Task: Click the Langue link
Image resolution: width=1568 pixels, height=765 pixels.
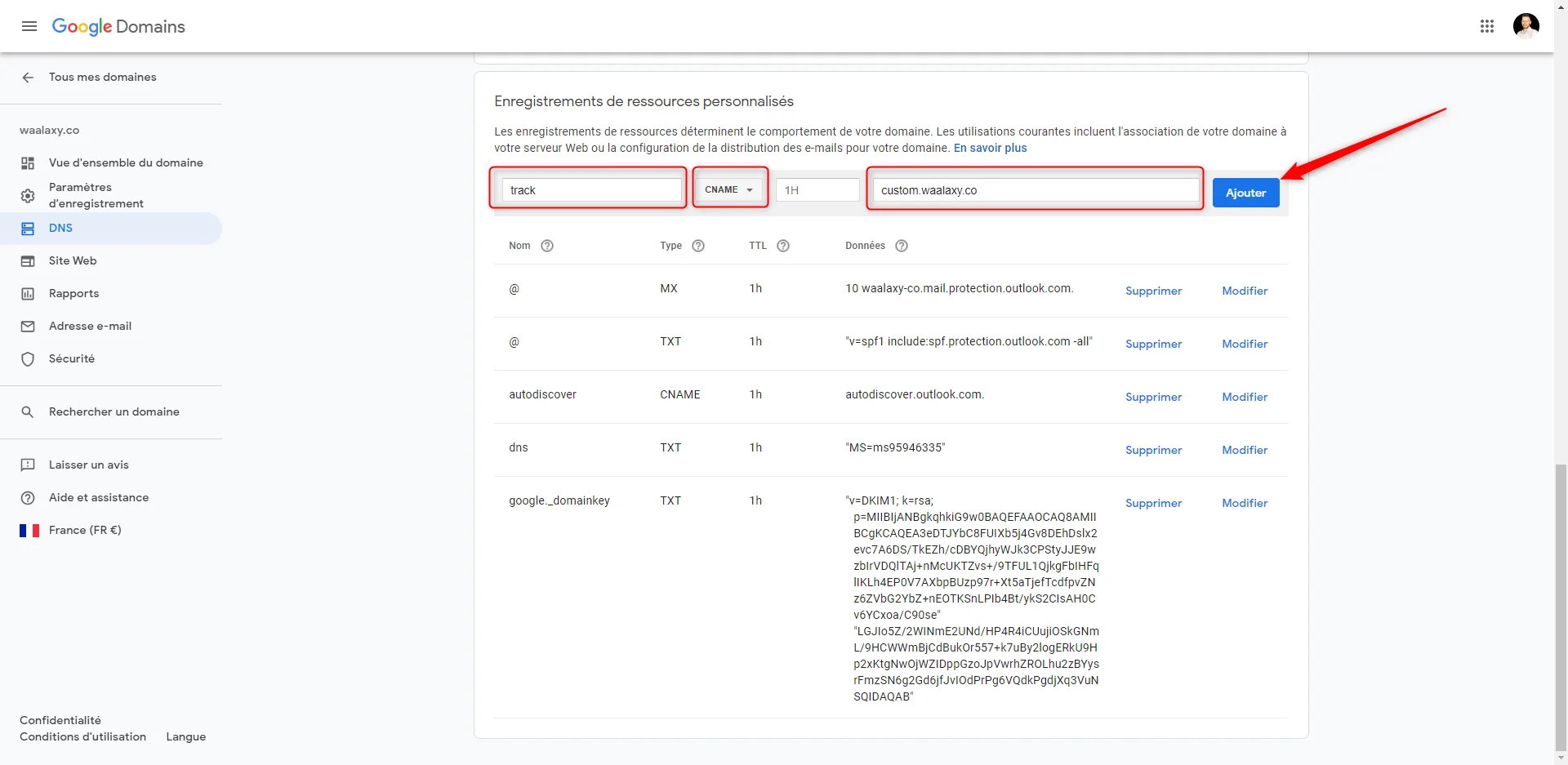Action: (186, 736)
